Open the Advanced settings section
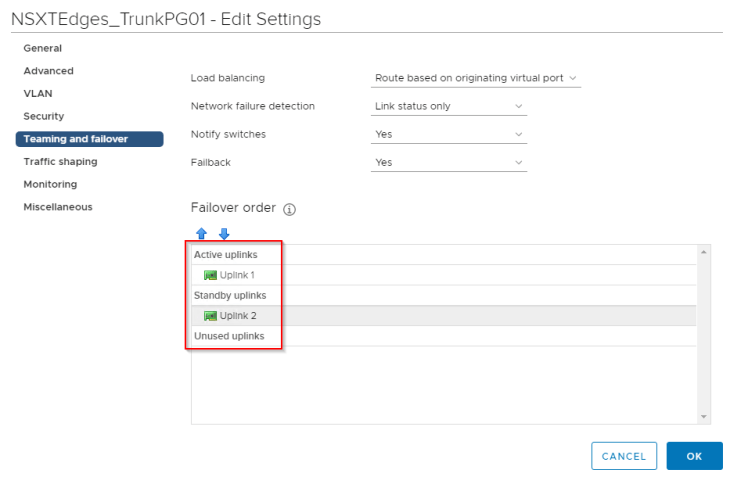 point(49,71)
